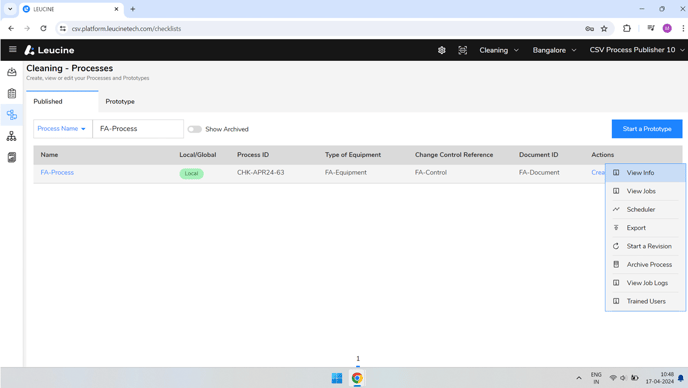Open the FA-Process link

(x=57, y=172)
